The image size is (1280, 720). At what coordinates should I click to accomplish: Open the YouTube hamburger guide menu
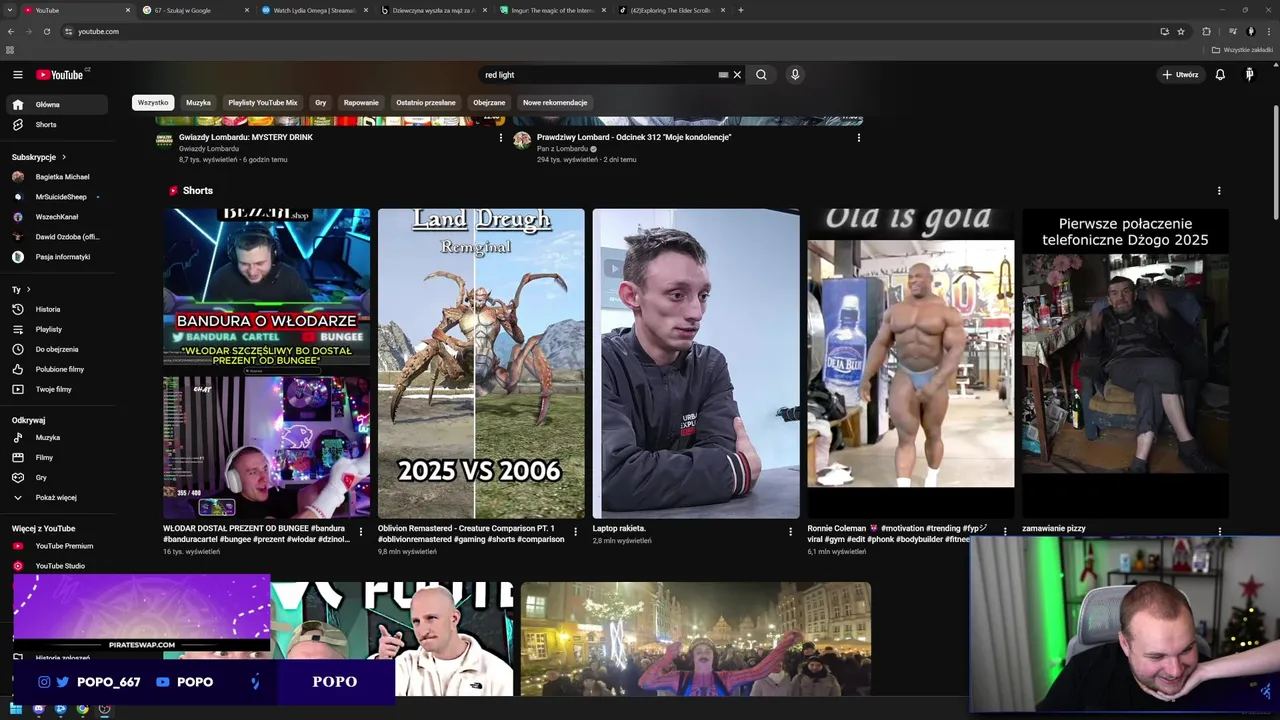(x=17, y=75)
